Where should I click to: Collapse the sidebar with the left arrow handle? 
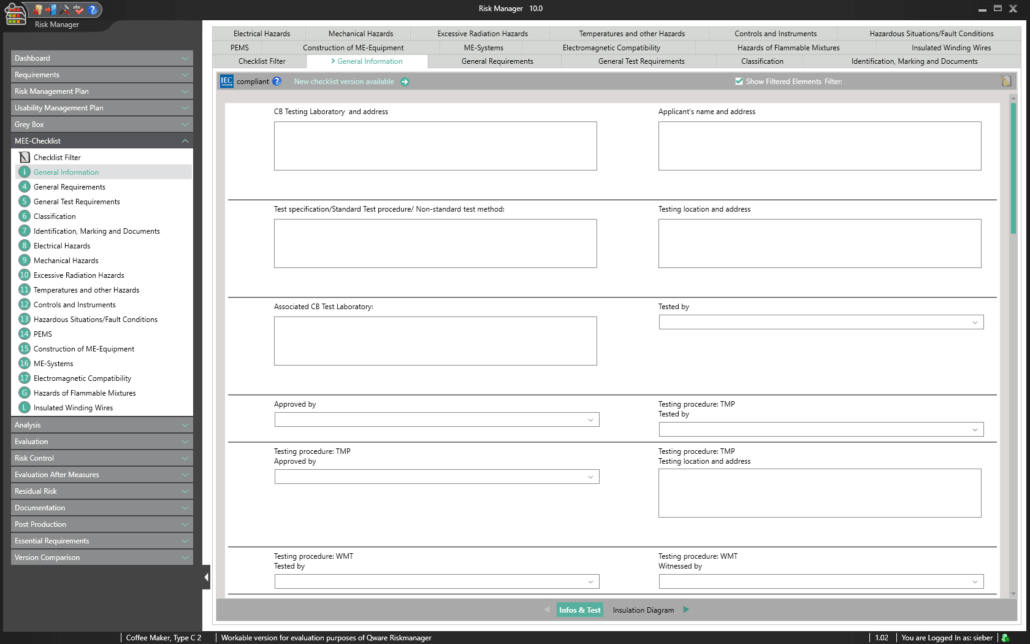[x=206, y=577]
